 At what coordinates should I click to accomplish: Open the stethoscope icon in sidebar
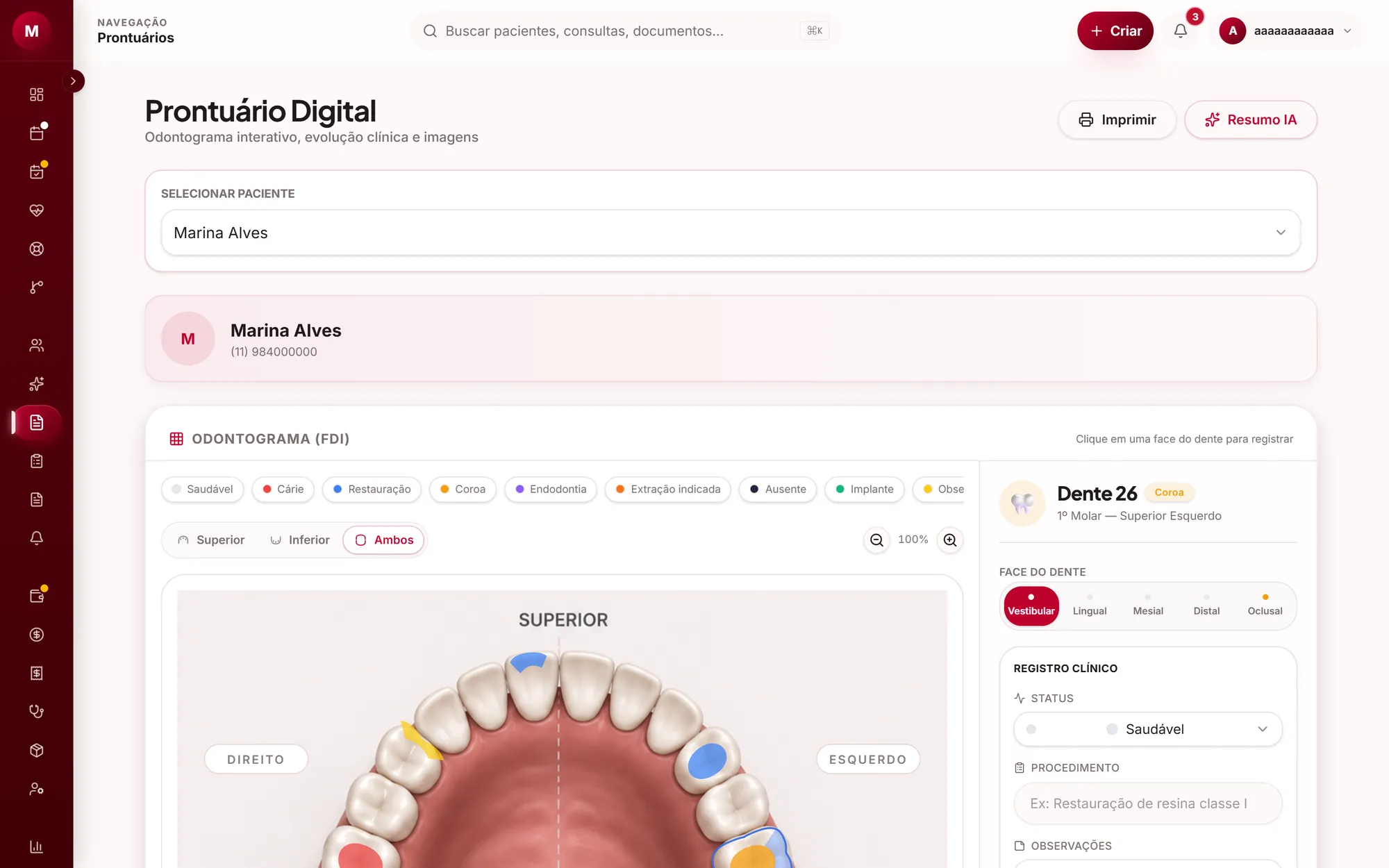click(x=37, y=712)
